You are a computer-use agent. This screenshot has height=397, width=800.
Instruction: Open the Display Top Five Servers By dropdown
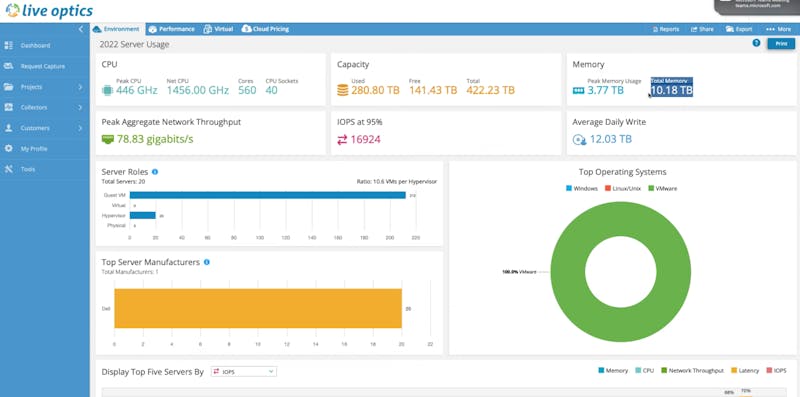(244, 371)
